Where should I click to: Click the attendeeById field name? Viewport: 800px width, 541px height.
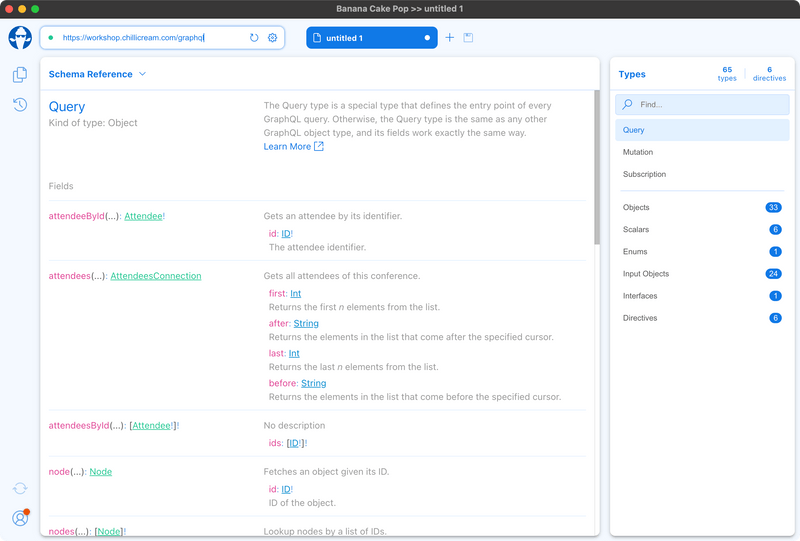(x=77, y=216)
